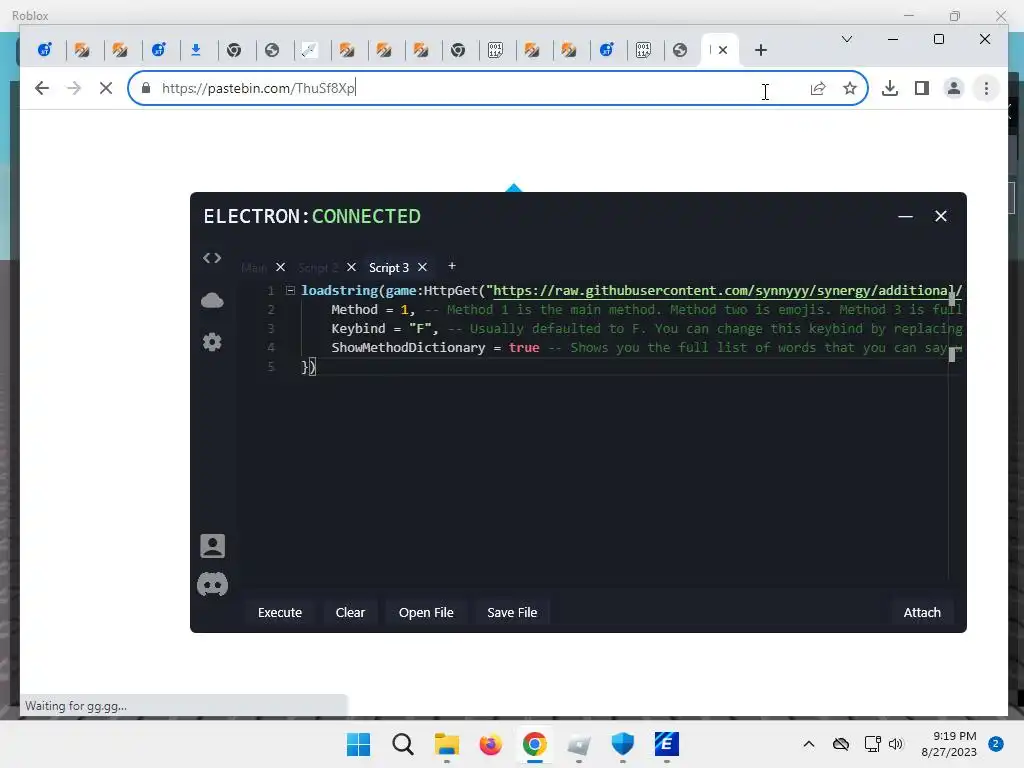
Task: Show hidden system tray icons
Action: pos(808,744)
